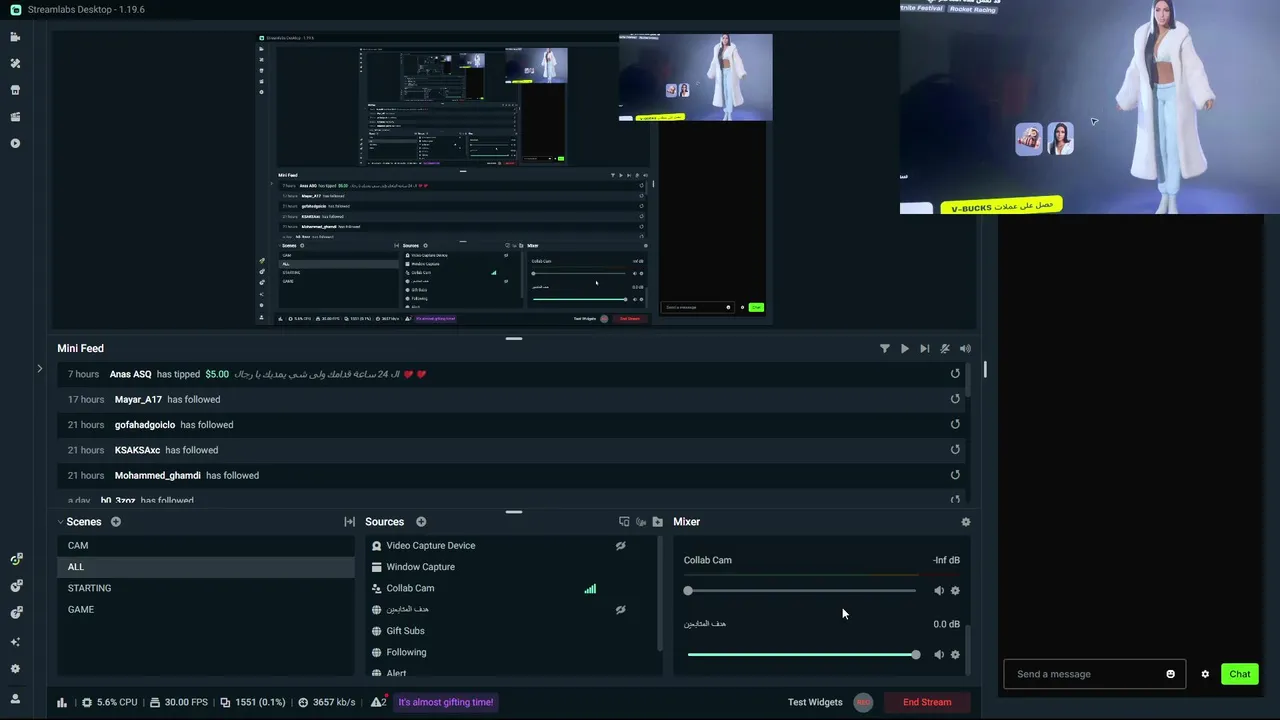1280x720 pixels.
Task: Open Mini Feed filter icon
Action: pos(884,349)
